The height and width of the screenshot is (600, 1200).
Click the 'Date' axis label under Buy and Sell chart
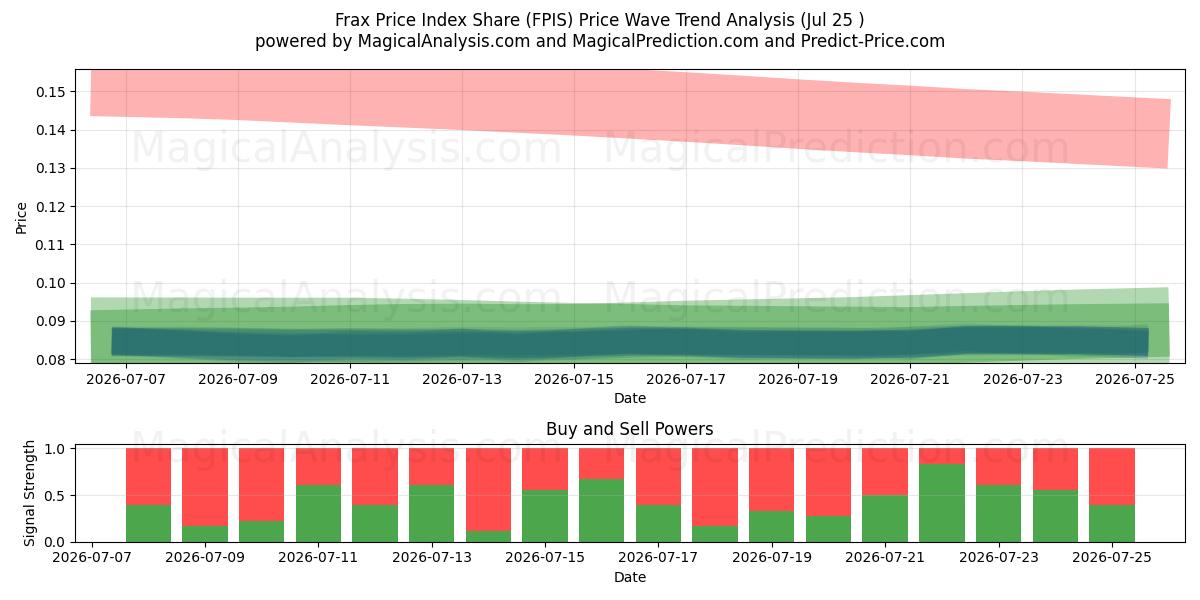(630, 577)
